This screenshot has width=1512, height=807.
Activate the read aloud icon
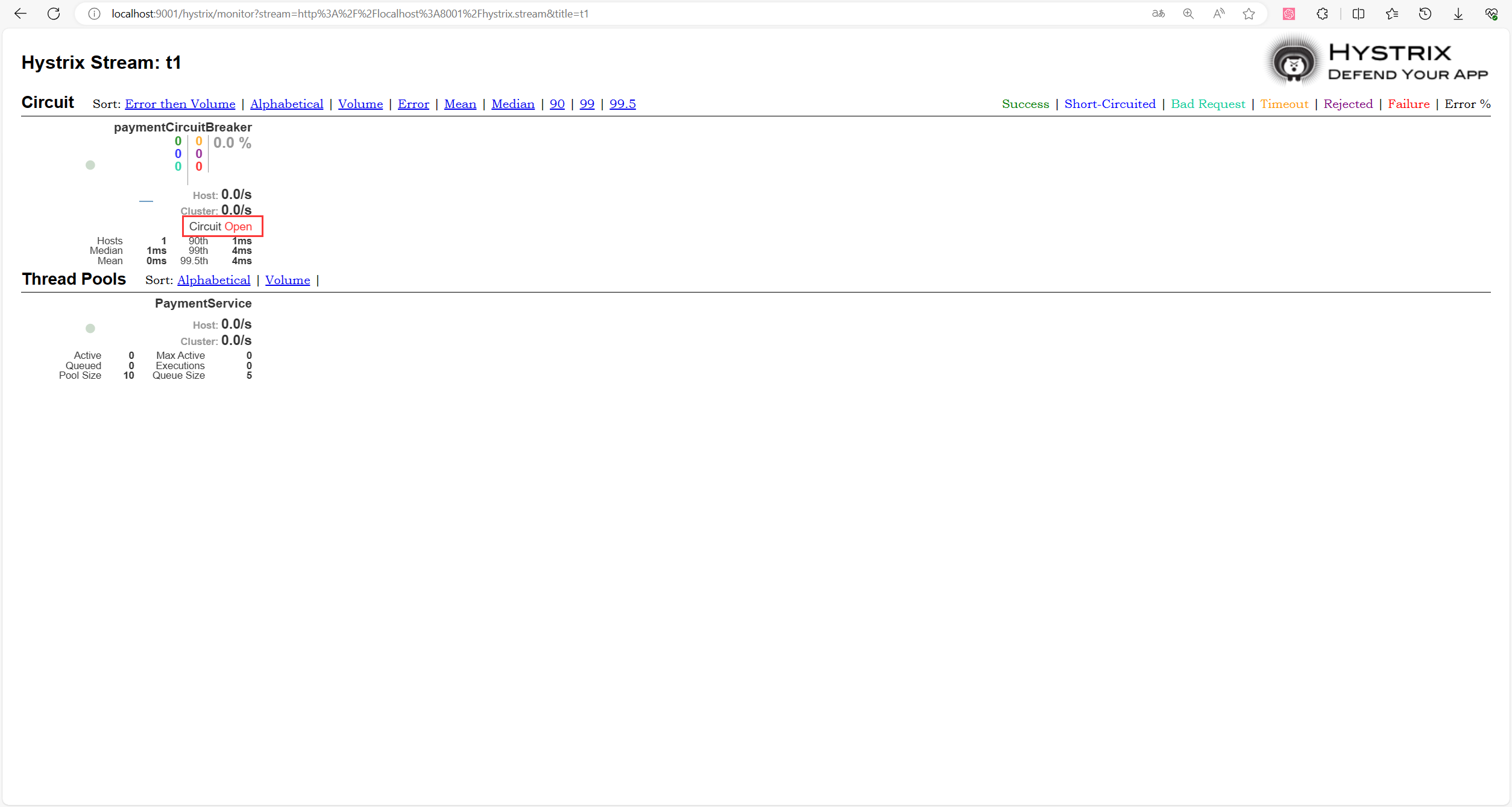(x=1219, y=13)
